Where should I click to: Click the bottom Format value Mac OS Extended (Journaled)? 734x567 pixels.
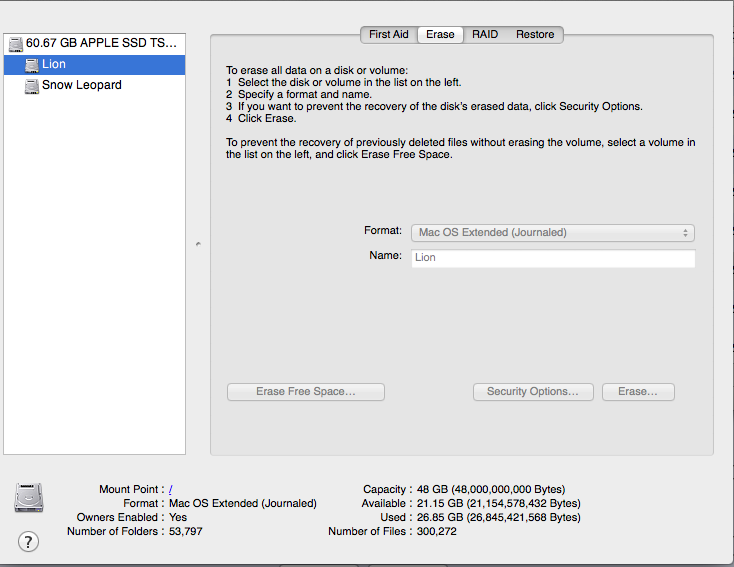[x=242, y=503]
